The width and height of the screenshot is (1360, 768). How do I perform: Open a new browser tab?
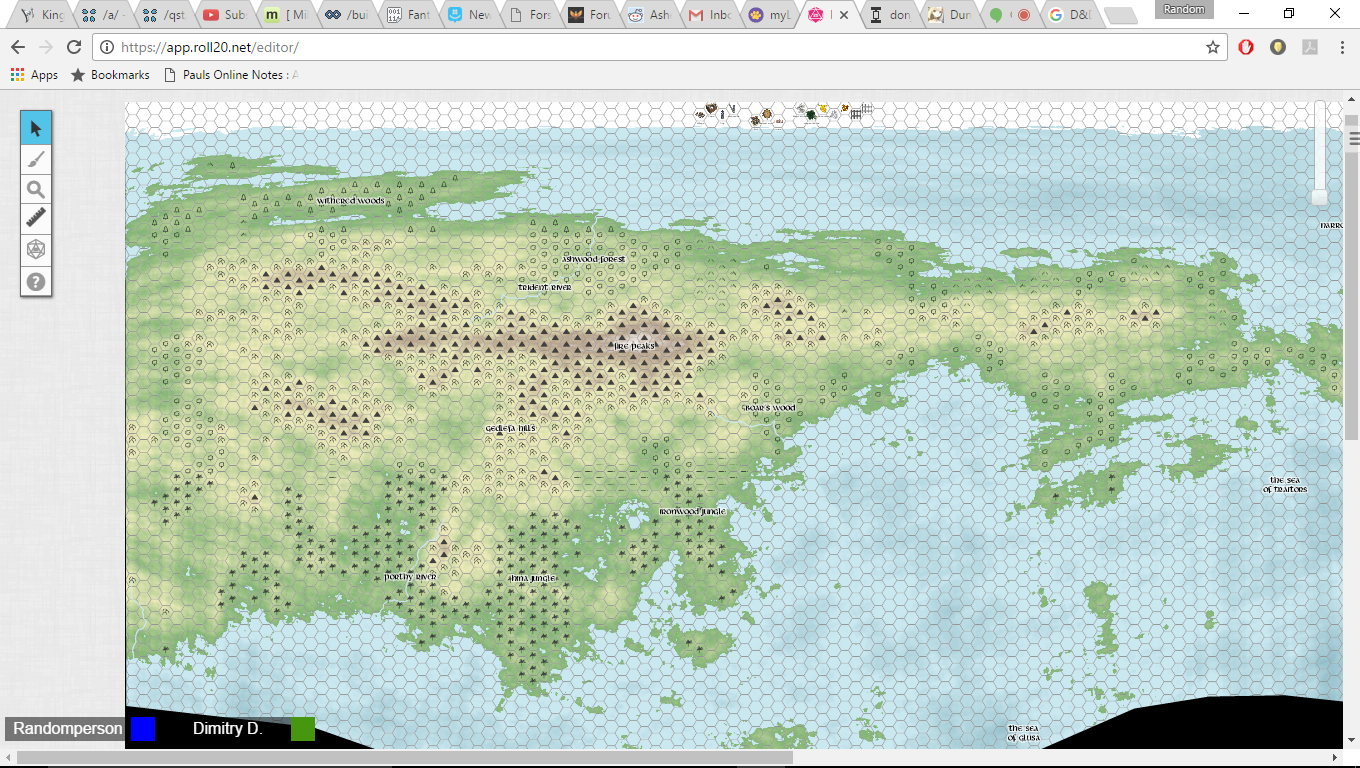click(1121, 15)
